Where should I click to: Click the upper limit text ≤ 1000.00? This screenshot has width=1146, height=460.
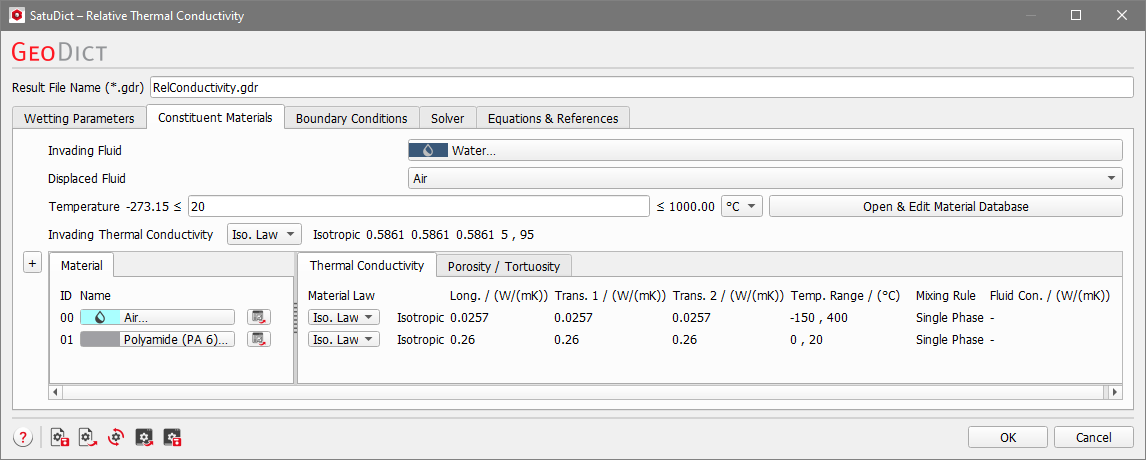[686, 207]
